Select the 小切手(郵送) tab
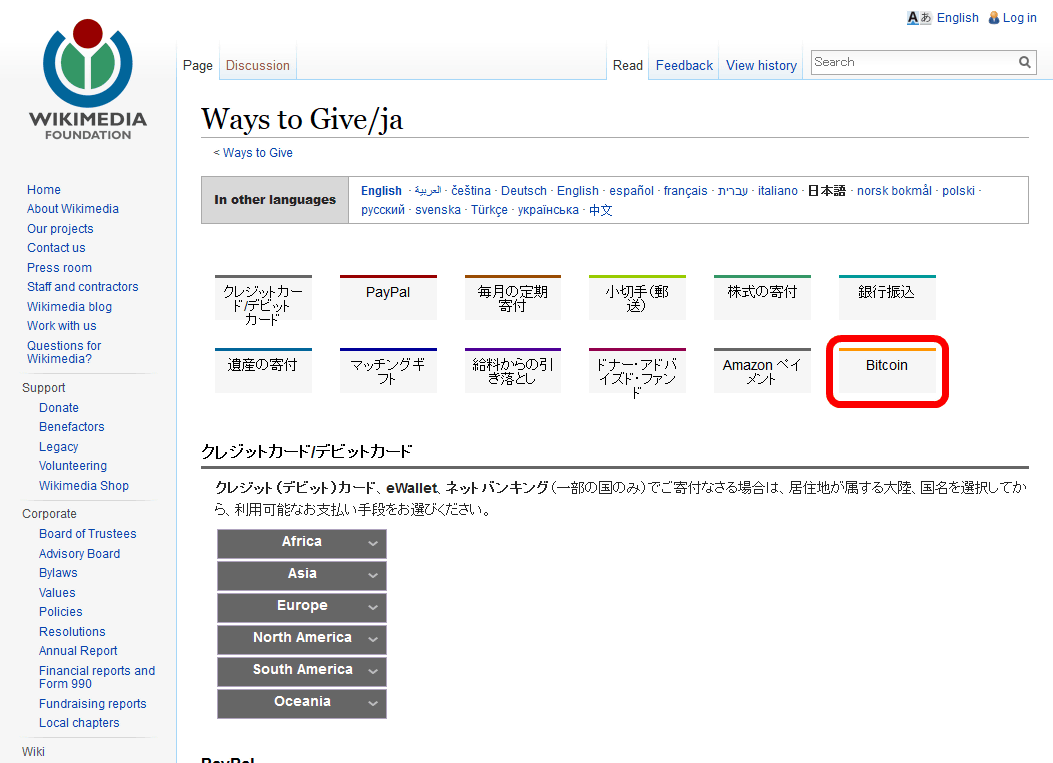The image size is (1053, 763). 637,297
